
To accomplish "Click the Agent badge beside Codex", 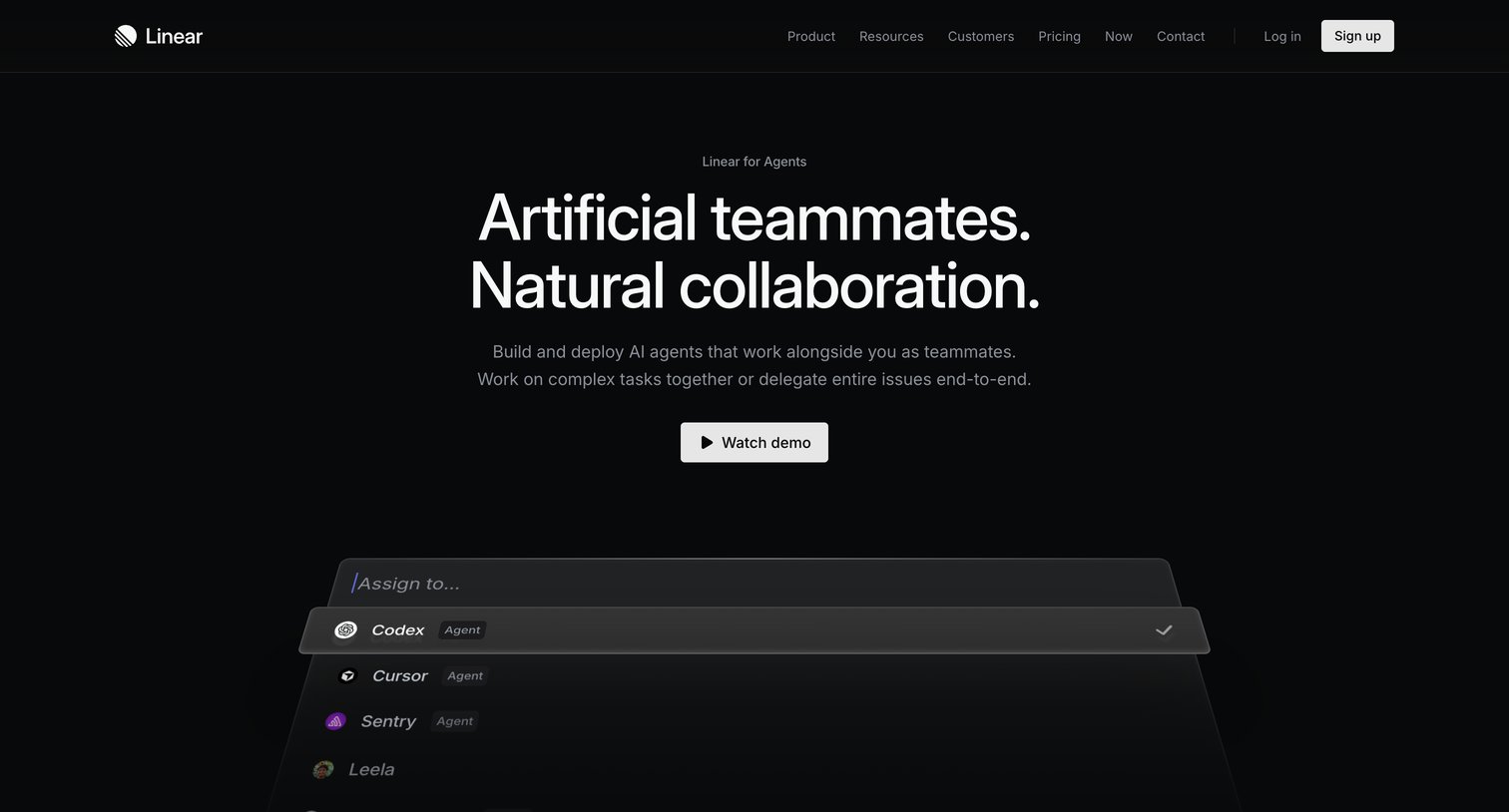I will (x=462, y=630).
